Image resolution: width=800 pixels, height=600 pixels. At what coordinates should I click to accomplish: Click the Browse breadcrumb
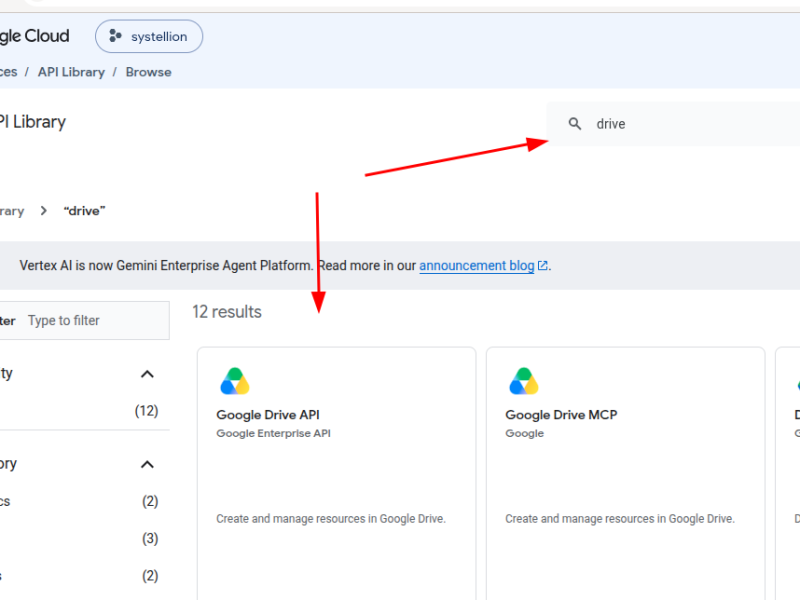(x=148, y=72)
